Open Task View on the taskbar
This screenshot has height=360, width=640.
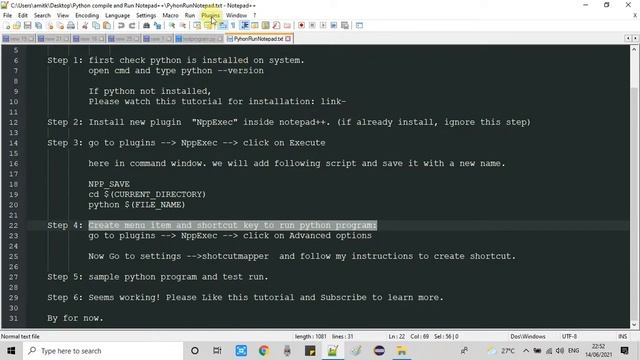pos(217,351)
